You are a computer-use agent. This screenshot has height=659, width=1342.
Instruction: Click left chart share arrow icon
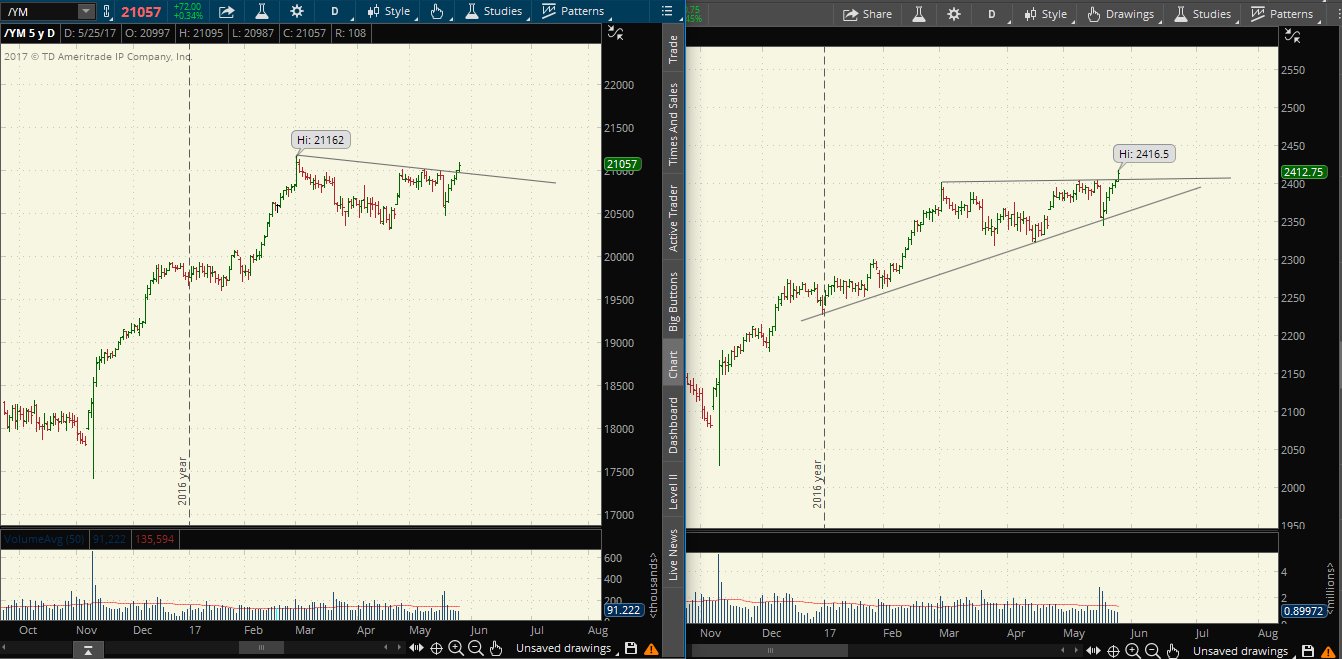(x=226, y=12)
